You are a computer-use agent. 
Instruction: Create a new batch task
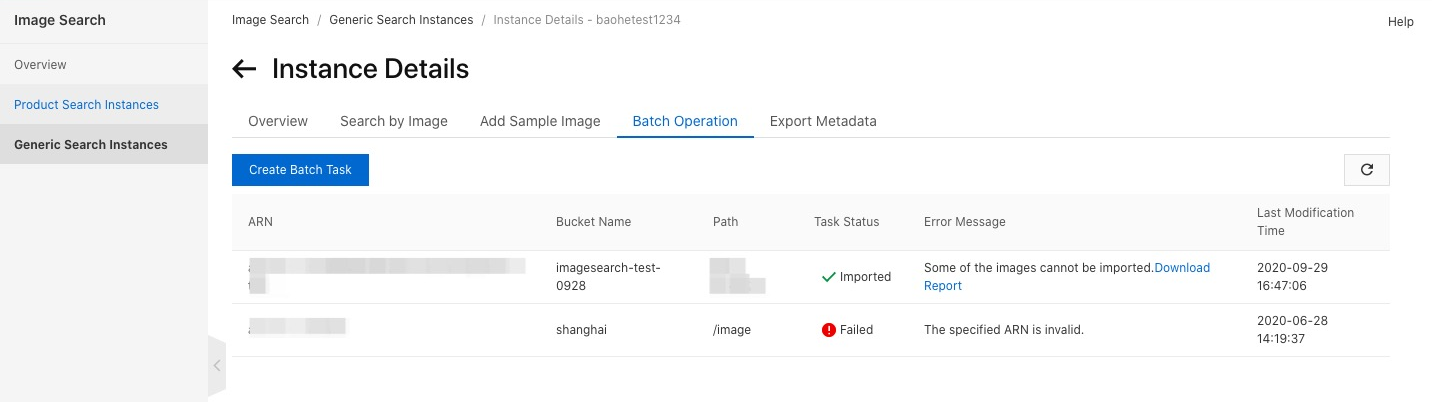coord(300,170)
